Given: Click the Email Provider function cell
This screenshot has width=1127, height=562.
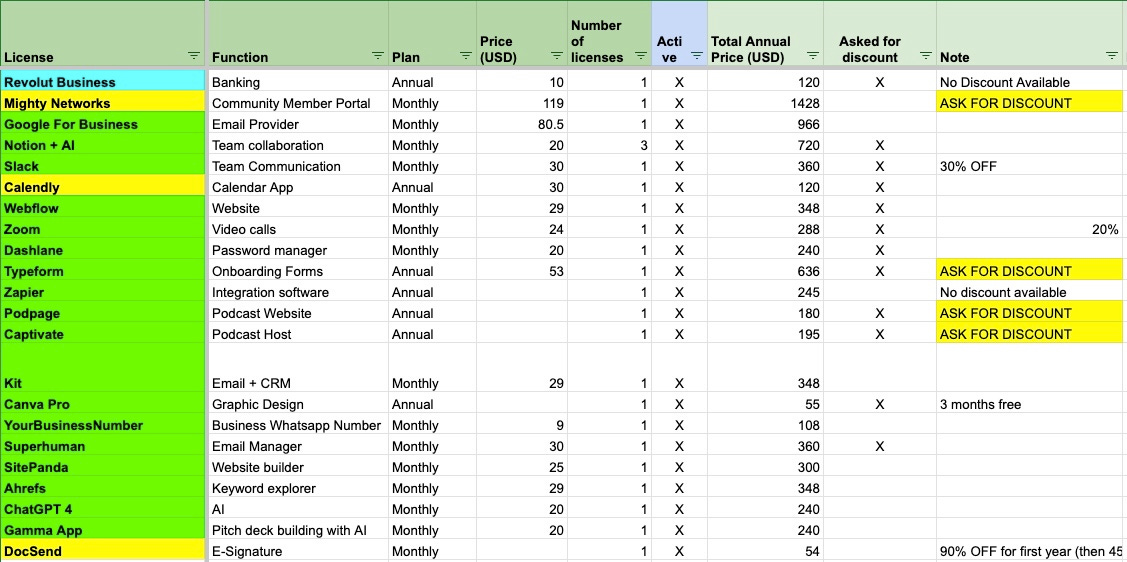Looking at the screenshot, I should coord(298,124).
